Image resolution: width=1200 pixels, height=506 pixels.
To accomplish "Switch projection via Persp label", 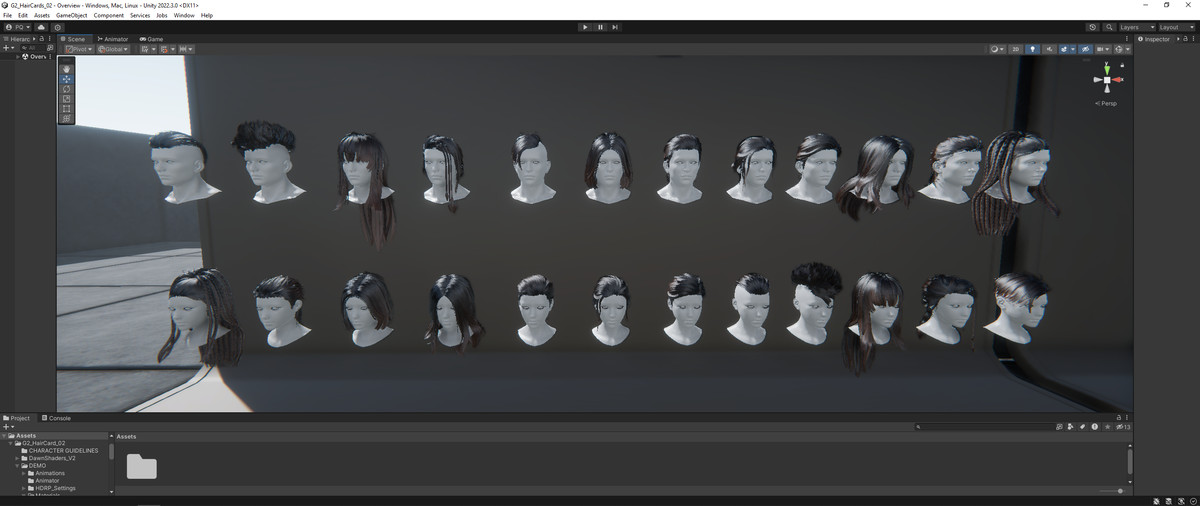I will [x=1107, y=103].
